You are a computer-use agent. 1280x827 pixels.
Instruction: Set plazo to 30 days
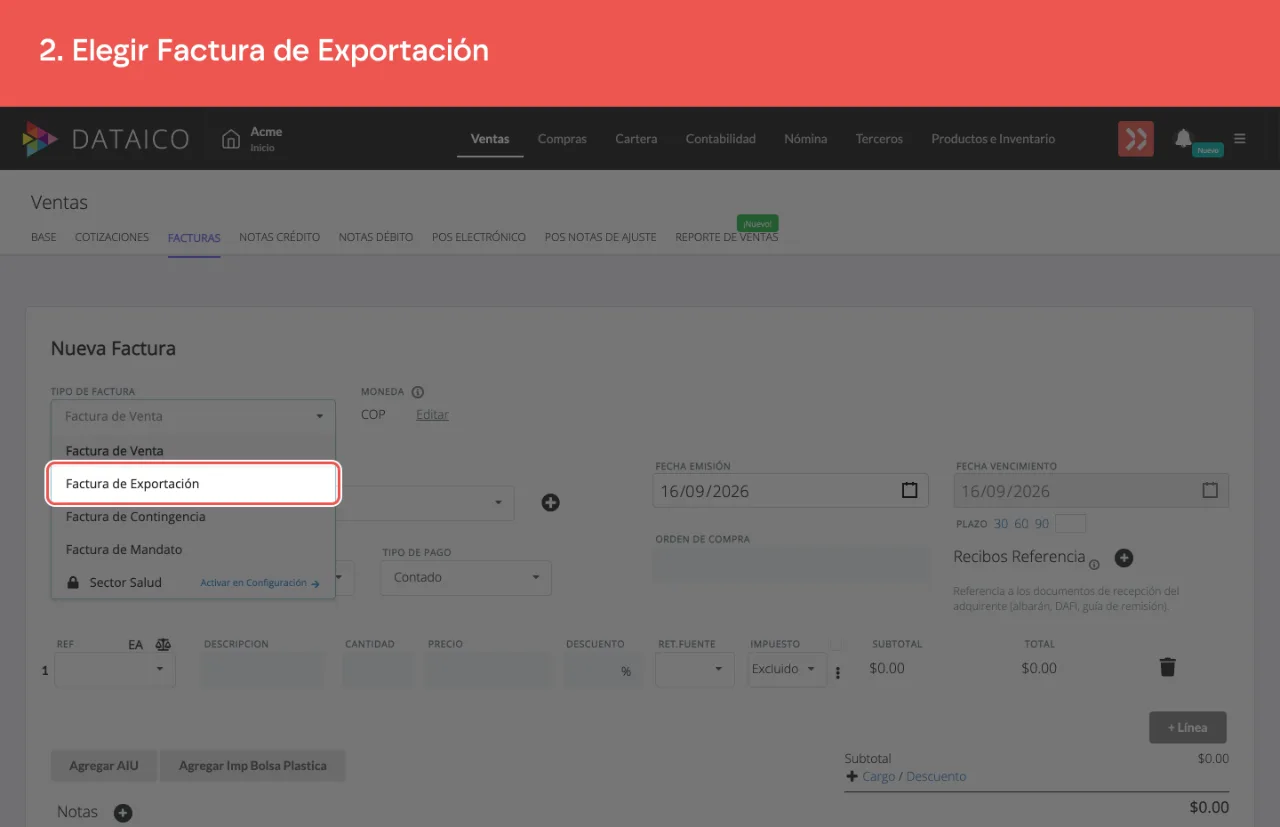pos(1001,524)
